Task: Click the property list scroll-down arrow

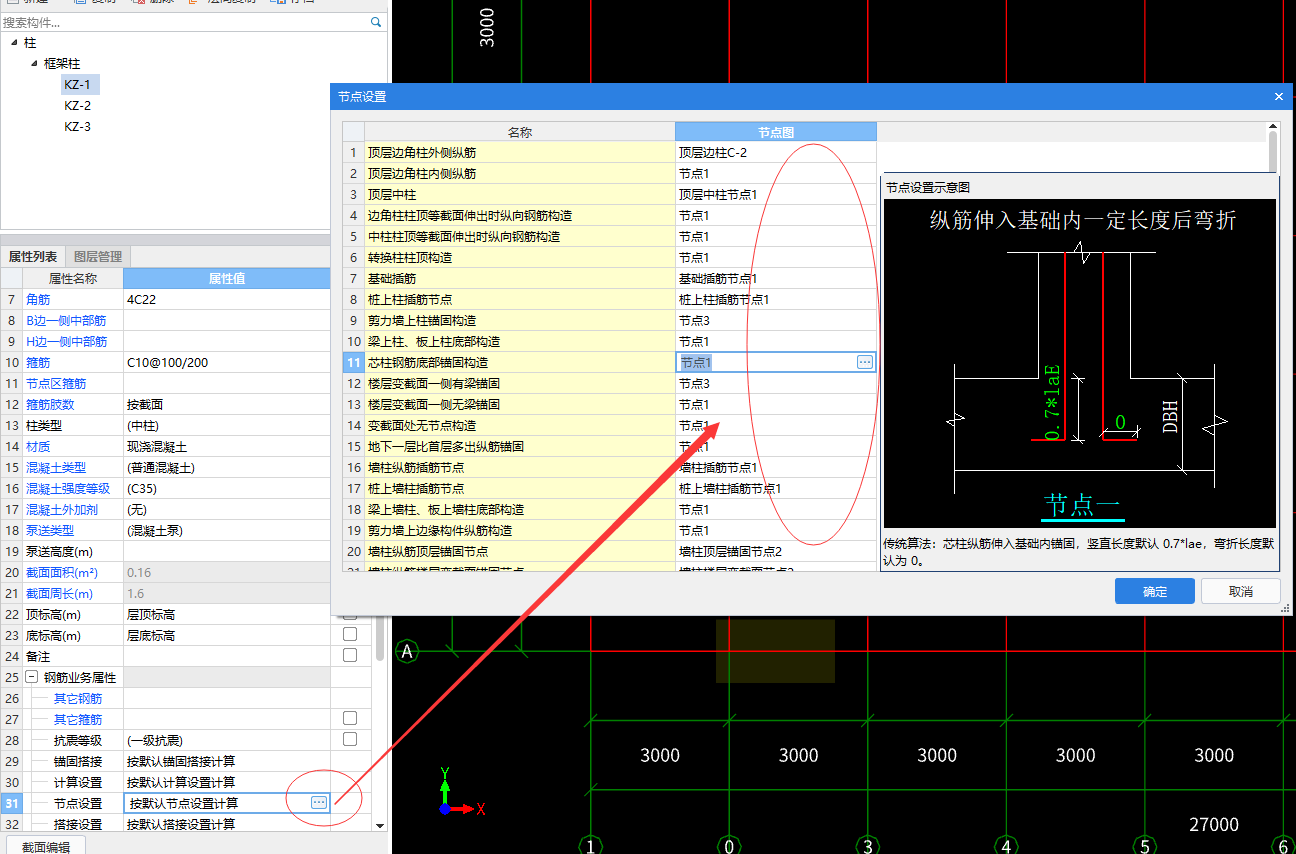Action: point(379,826)
